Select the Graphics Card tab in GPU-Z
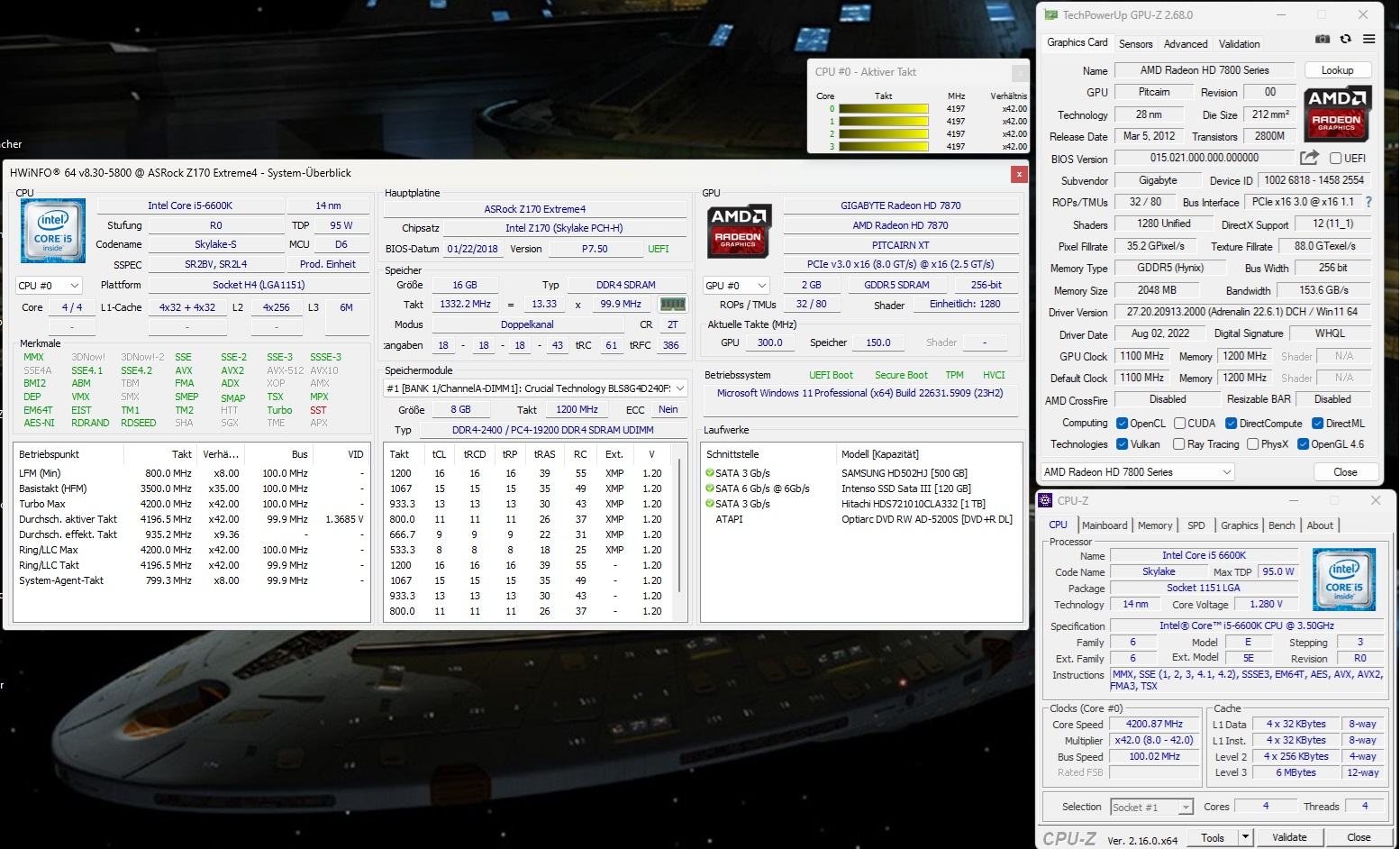Image resolution: width=1400 pixels, height=849 pixels. tap(1077, 42)
